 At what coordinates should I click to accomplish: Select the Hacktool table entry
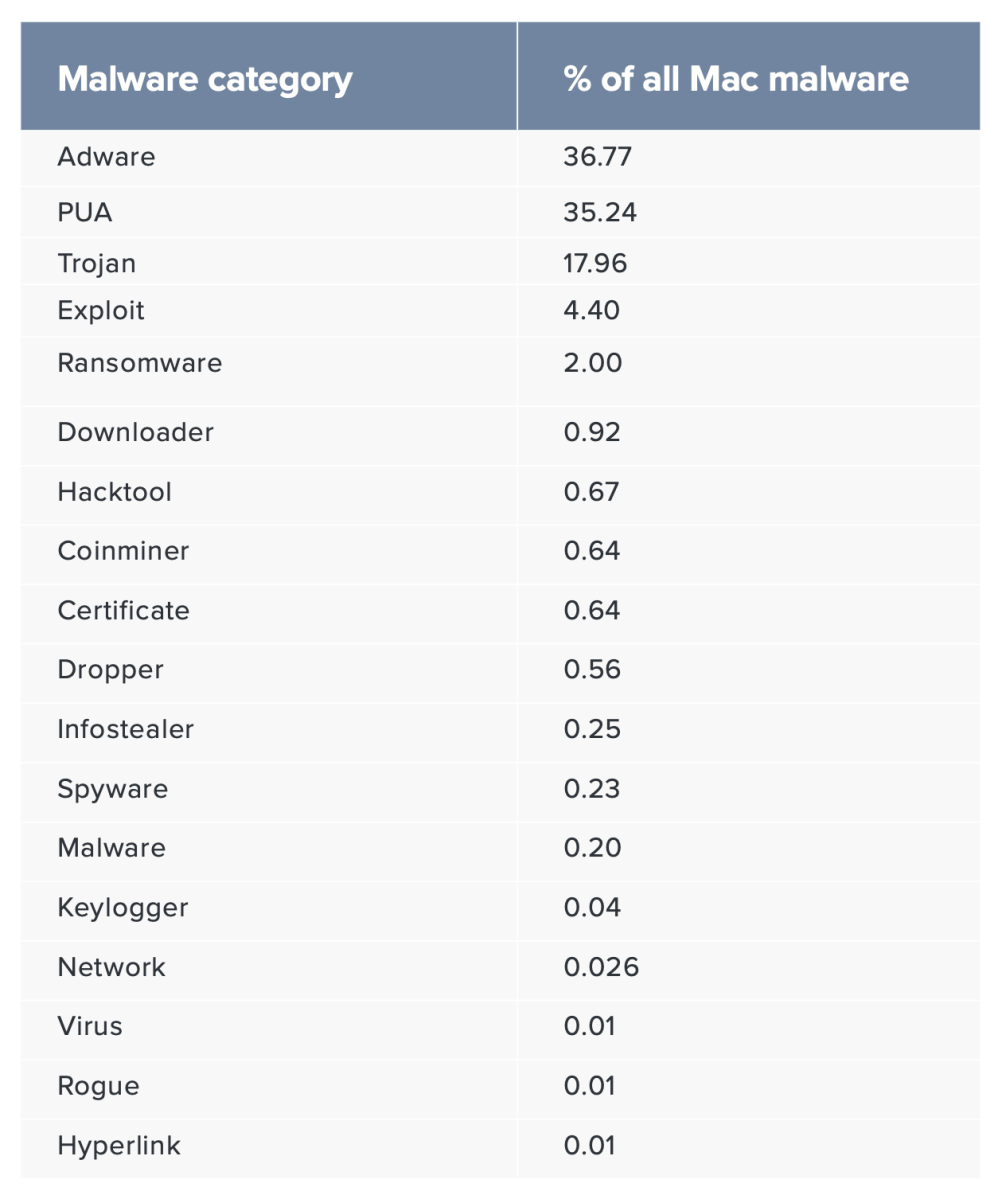click(x=115, y=492)
